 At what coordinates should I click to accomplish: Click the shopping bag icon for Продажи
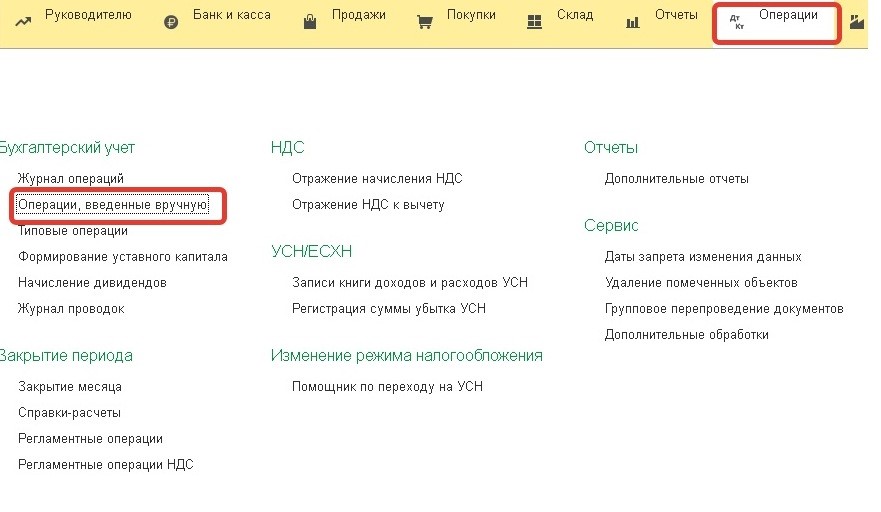click(x=310, y=22)
